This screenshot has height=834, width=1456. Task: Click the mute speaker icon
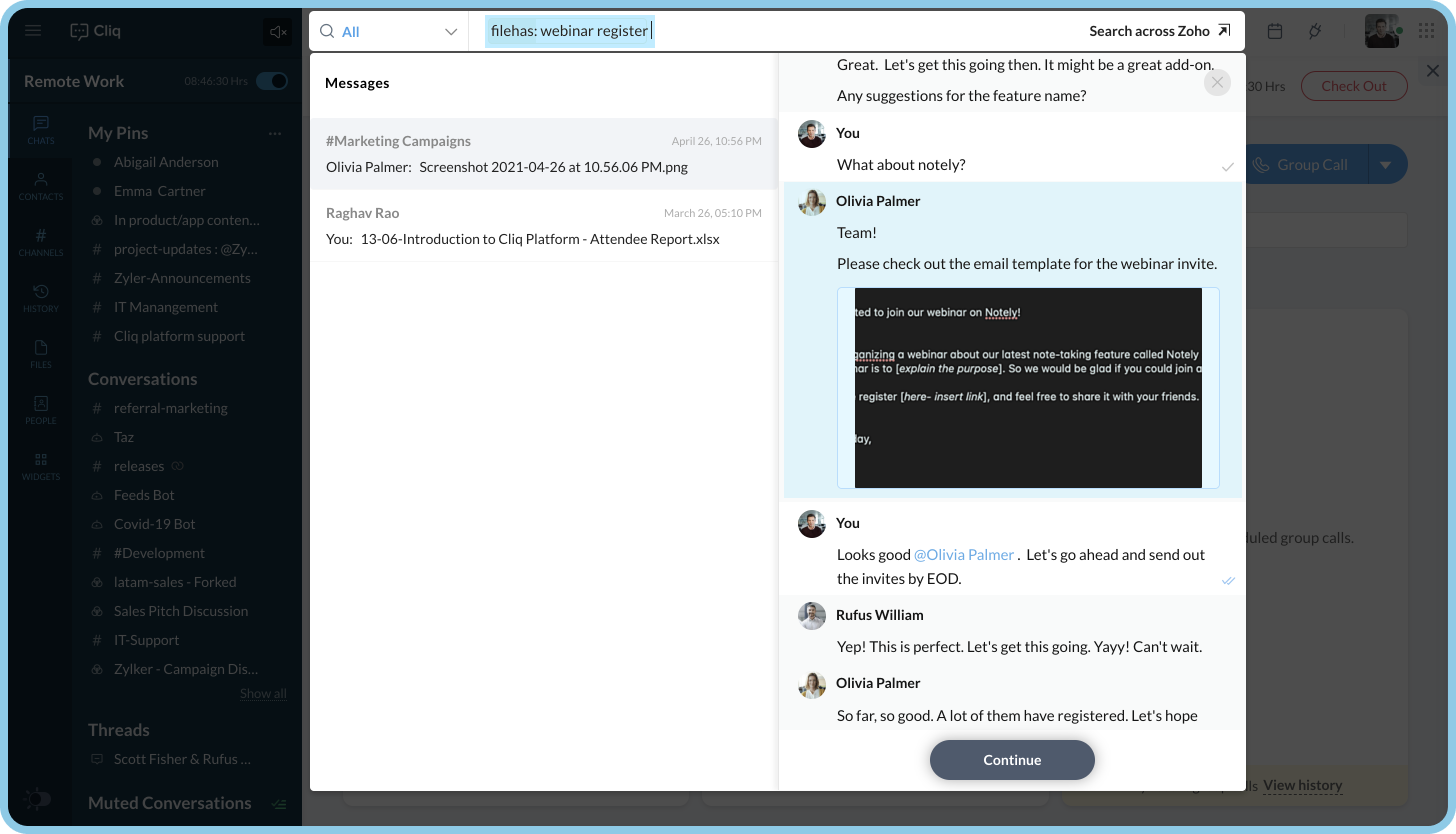(278, 32)
